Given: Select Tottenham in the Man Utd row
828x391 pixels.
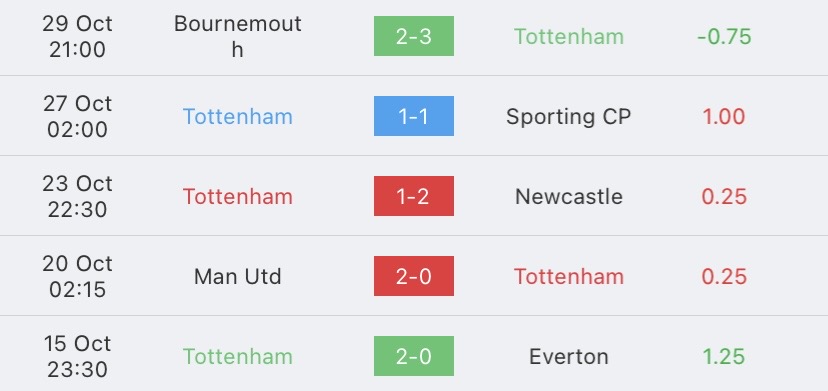Looking at the screenshot, I should click(569, 277).
